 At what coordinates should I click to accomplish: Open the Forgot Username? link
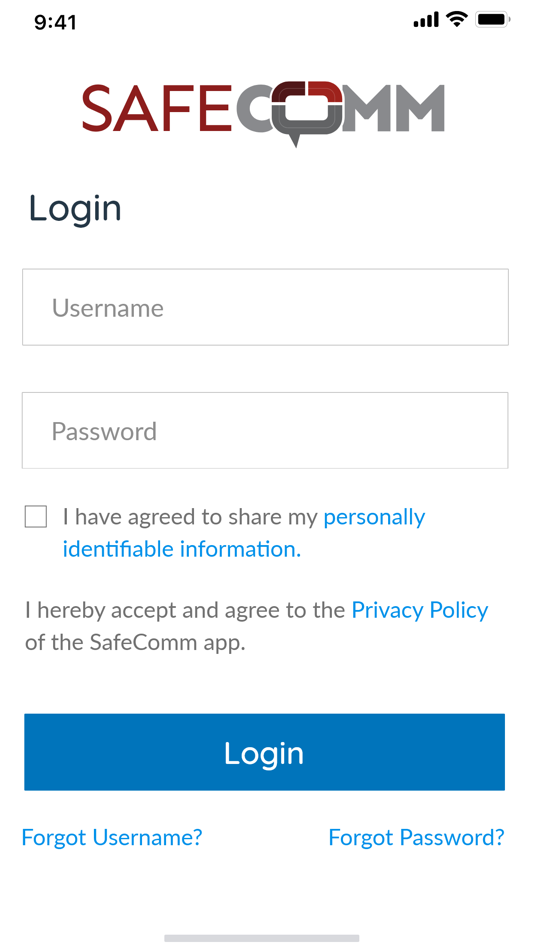(x=112, y=837)
